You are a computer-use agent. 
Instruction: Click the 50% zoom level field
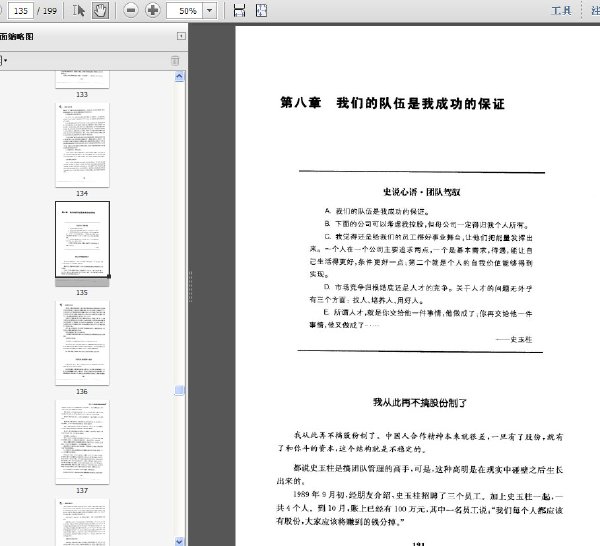coord(184,11)
